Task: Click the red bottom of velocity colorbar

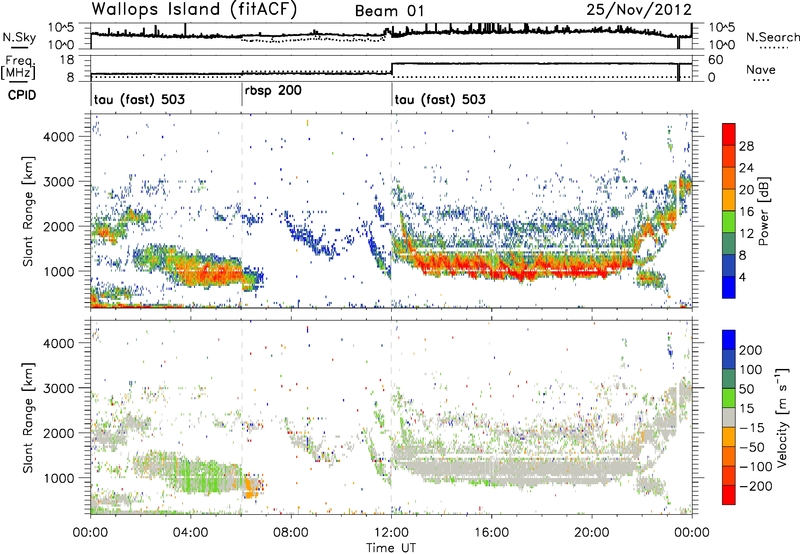Action: 729,495
